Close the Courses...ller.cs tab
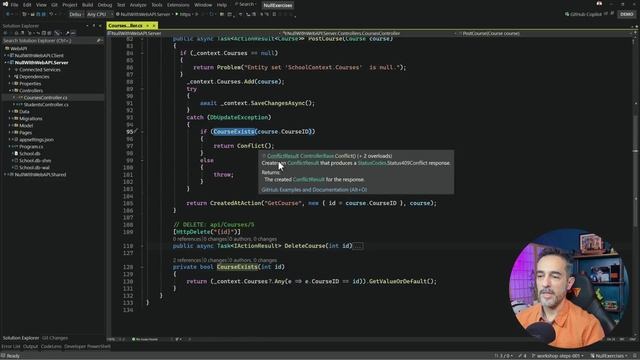640x360 pixels. click(154, 26)
